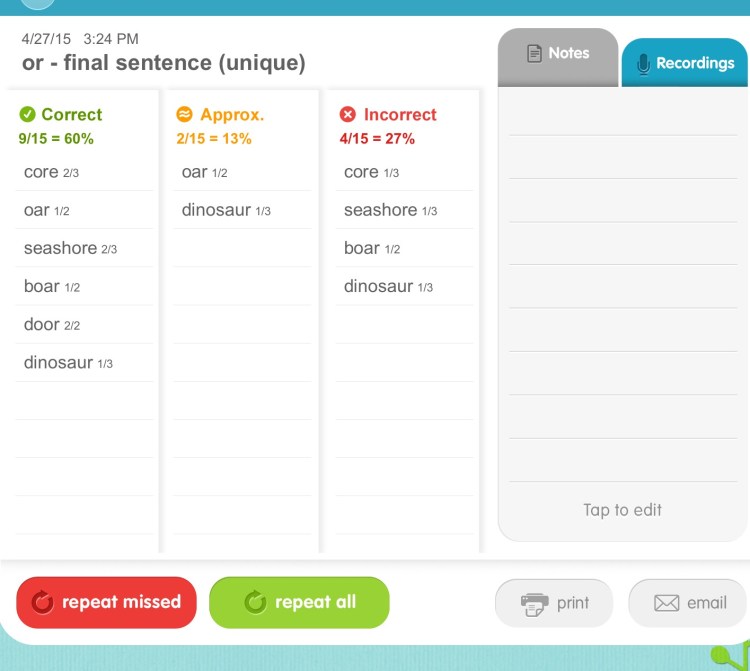Click the printer icon
750x671 pixels.
pyautogui.click(x=535, y=603)
